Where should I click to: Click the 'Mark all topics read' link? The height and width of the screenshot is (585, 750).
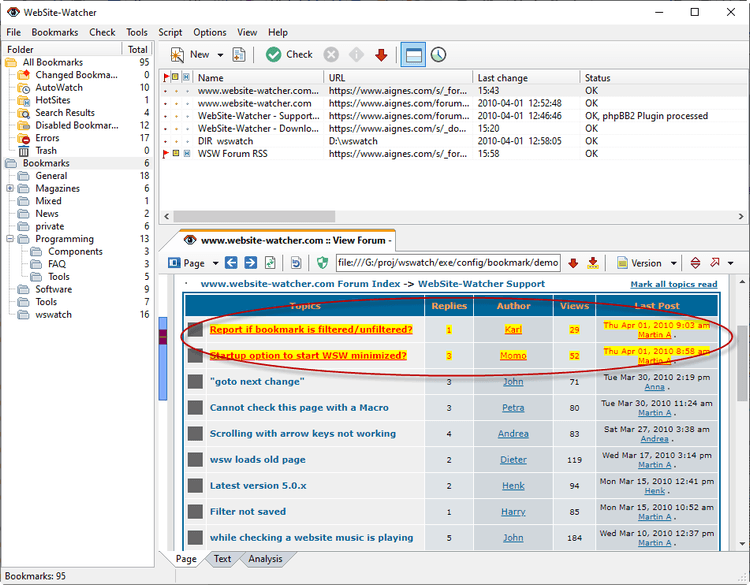click(x=673, y=284)
